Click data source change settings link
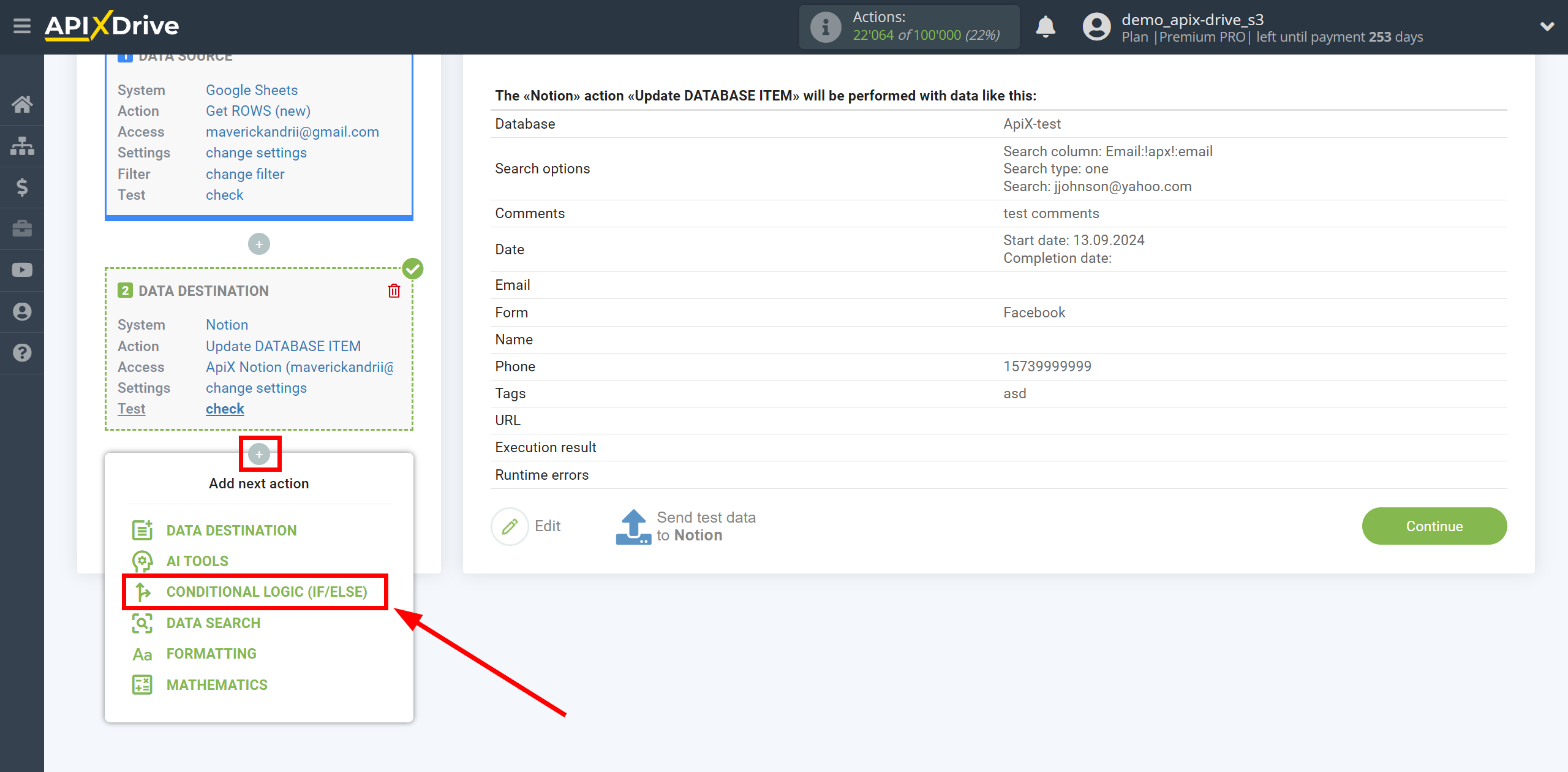The width and height of the screenshot is (1568, 772). point(256,153)
